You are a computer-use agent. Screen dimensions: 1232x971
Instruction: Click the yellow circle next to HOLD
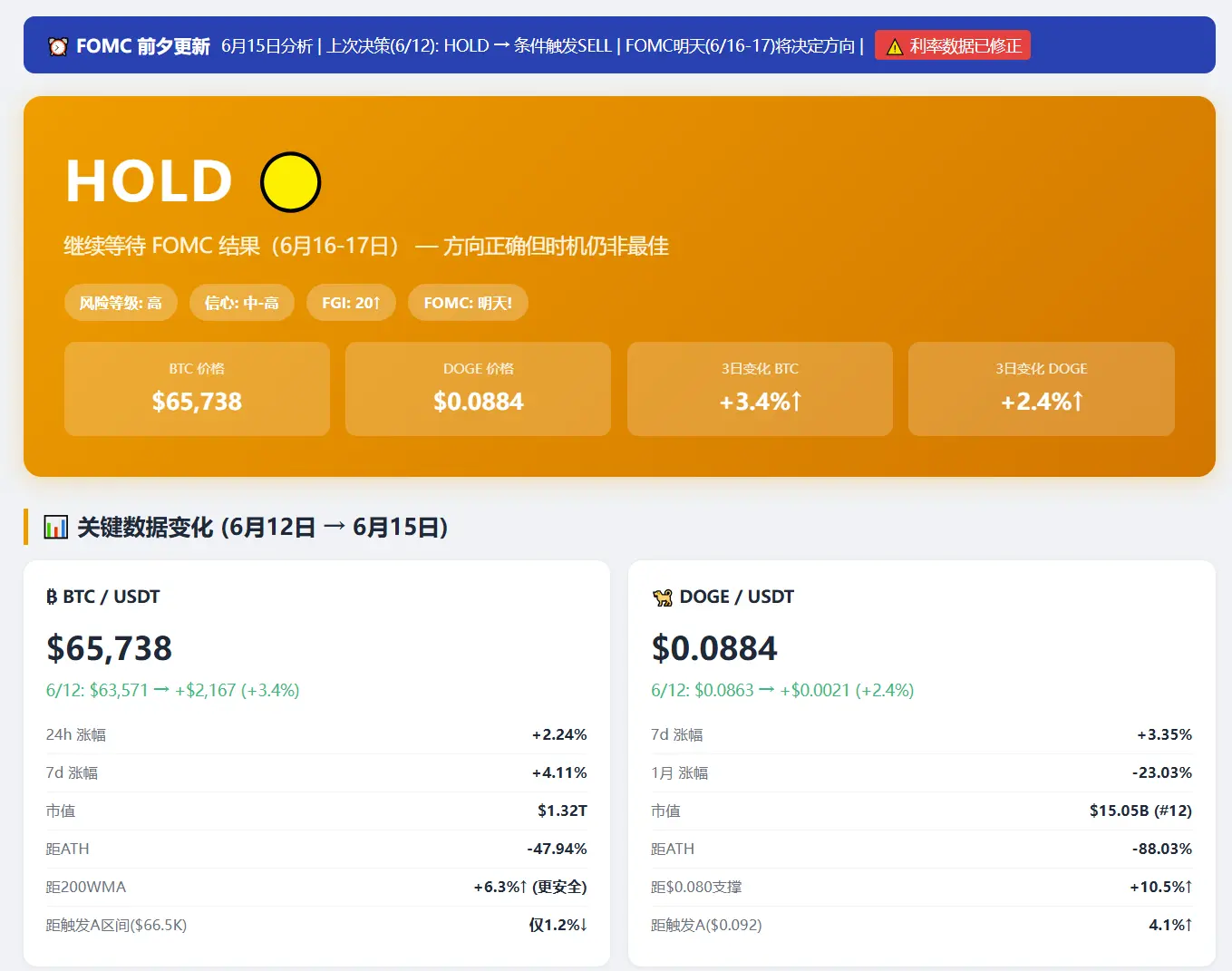point(290,182)
